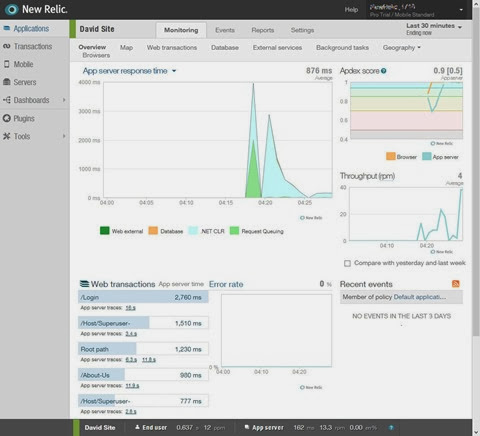Open the 3.4 s app server trace
Viewport: 480px width, 436px height.
pyautogui.click(x=131, y=334)
